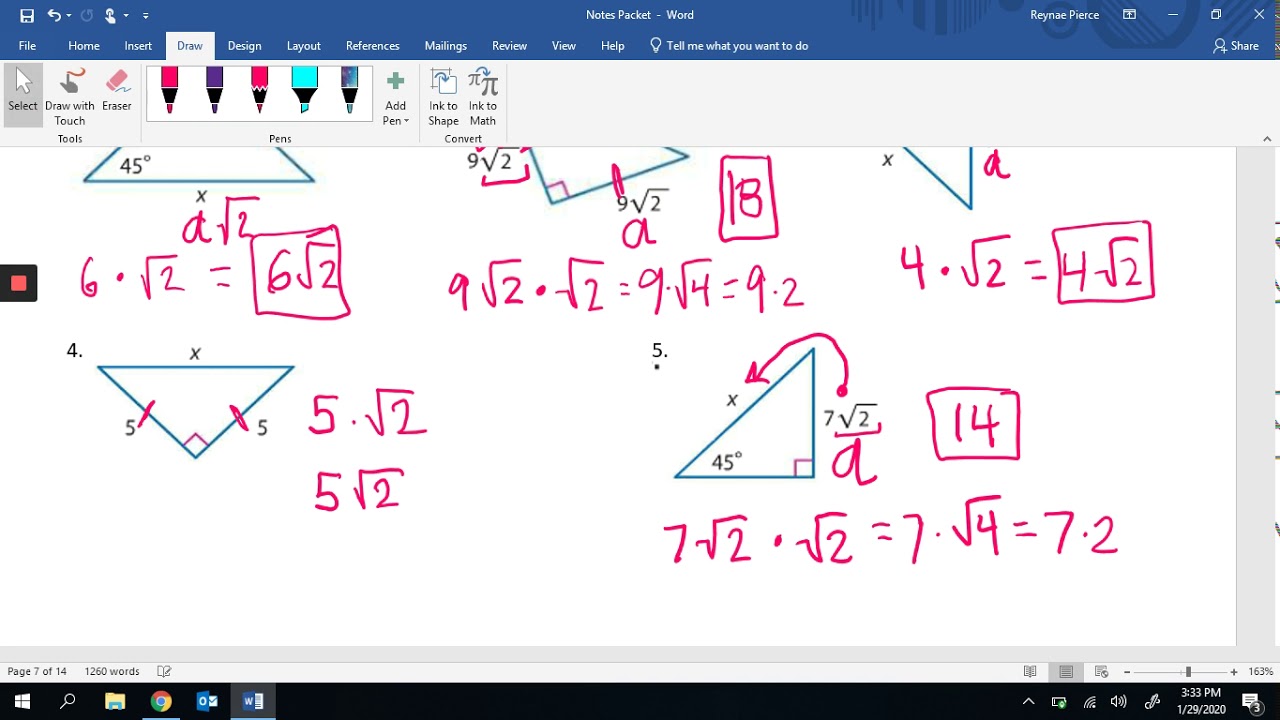
Task: Select the pink pencil with jagged tip
Action: coord(259,90)
